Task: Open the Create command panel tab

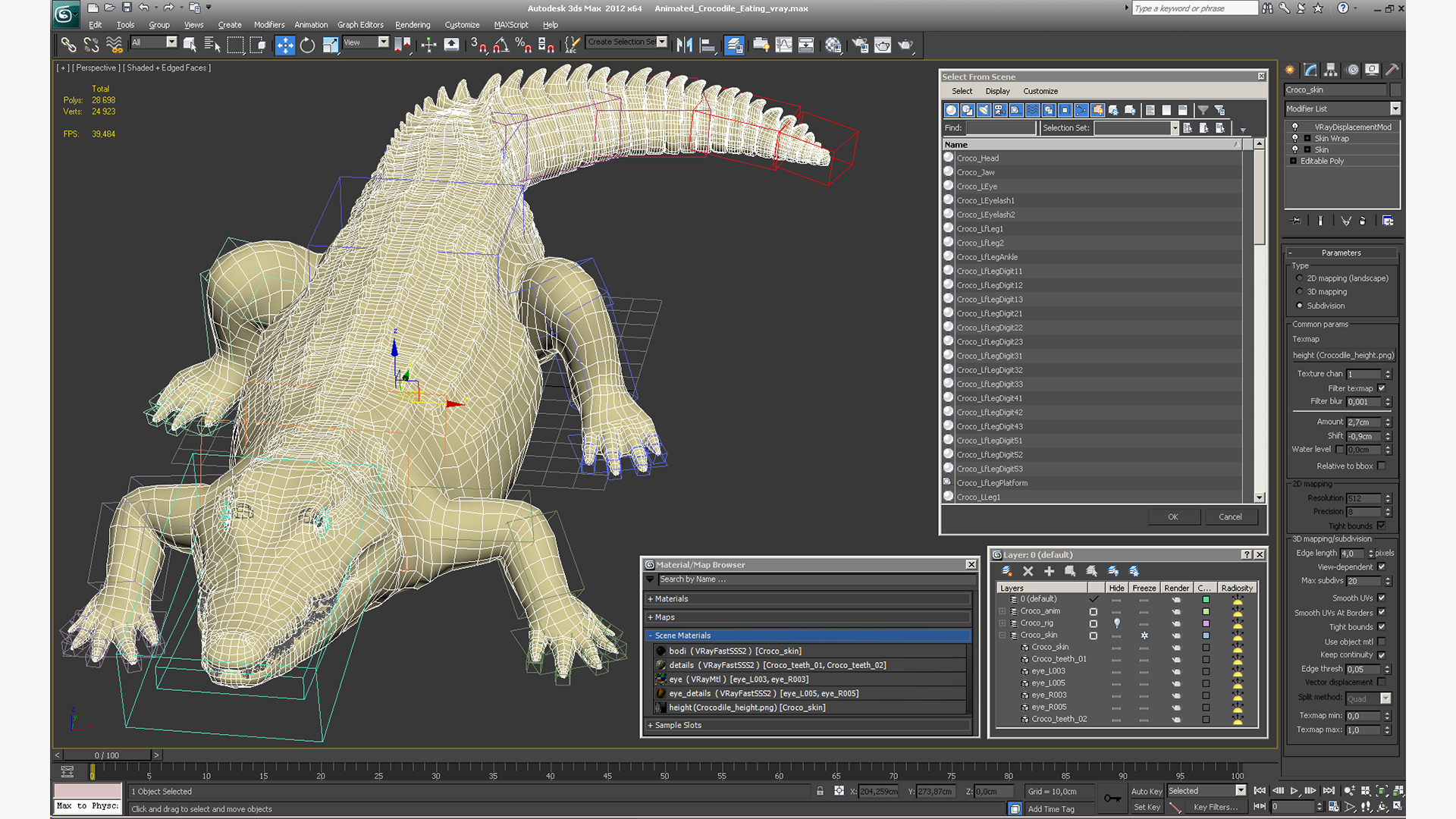Action: click(x=1291, y=70)
